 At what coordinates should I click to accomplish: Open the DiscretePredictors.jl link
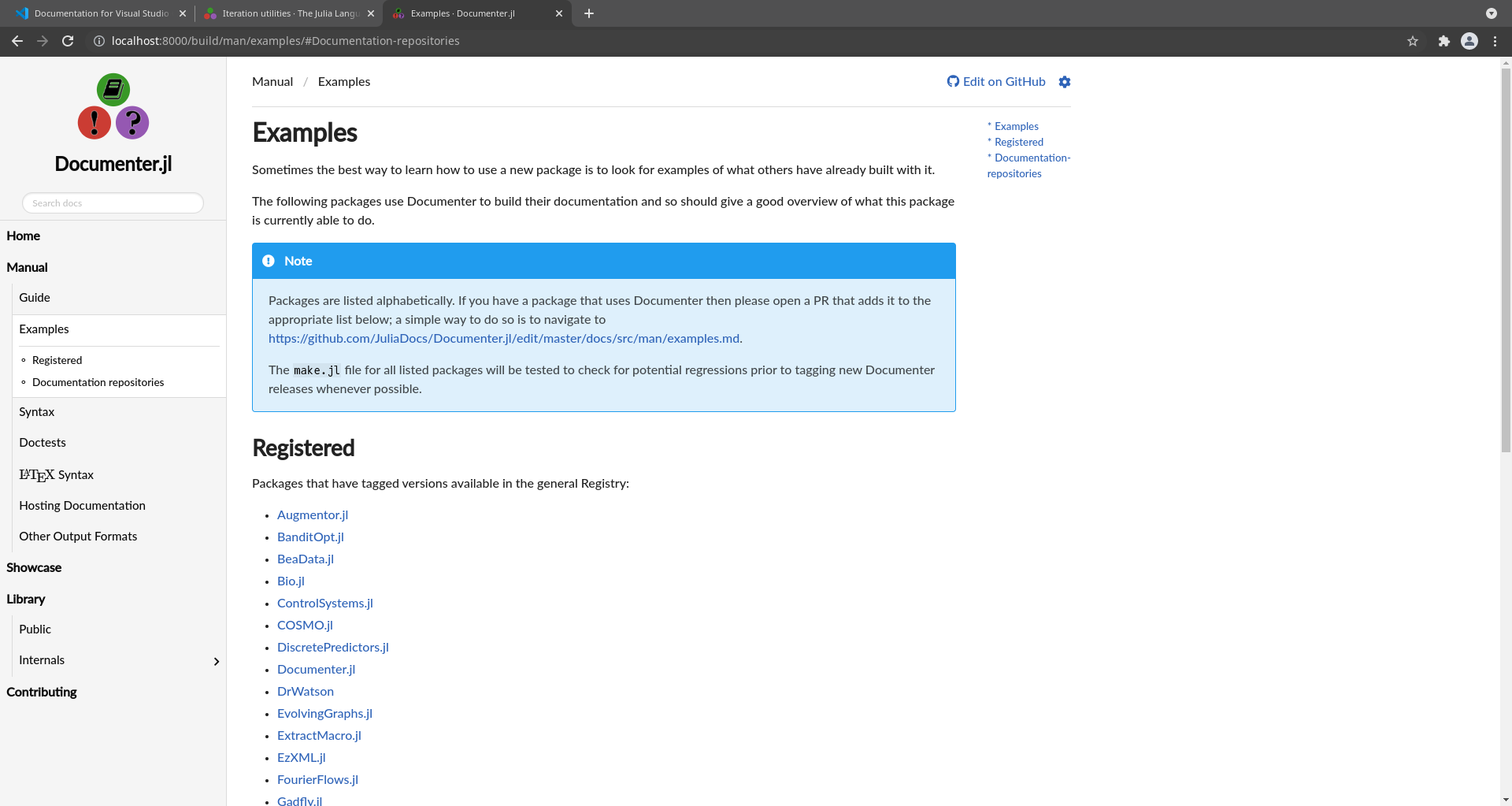click(333, 648)
